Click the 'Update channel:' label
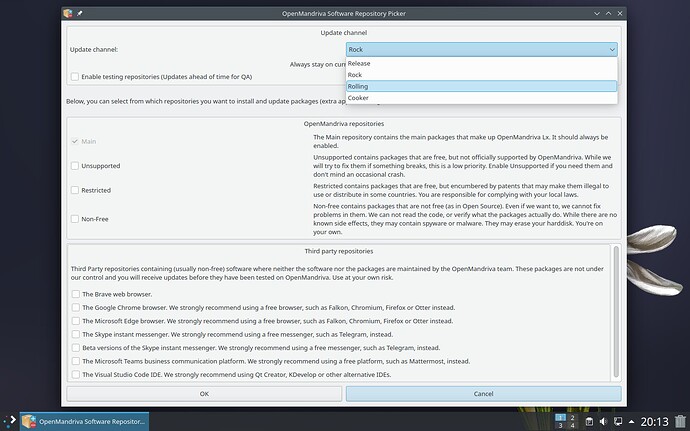This screenshot has height=431, width=690. (x=94, y=50)
